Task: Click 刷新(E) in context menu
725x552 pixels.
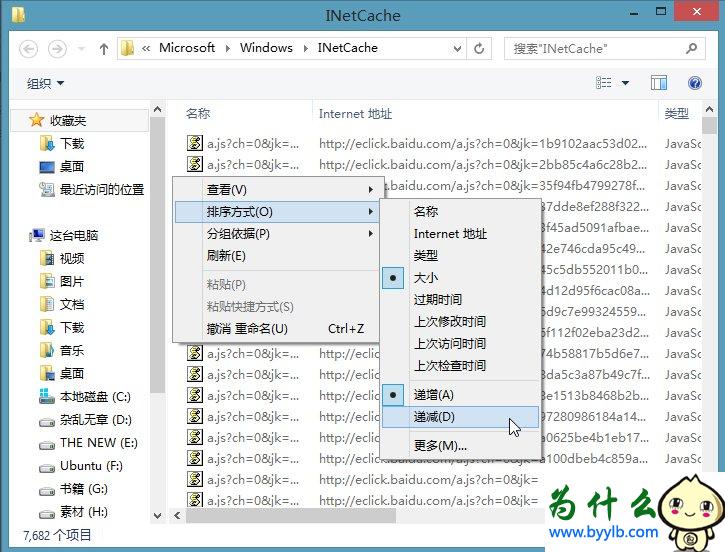Action: click(x=276, y=256)
